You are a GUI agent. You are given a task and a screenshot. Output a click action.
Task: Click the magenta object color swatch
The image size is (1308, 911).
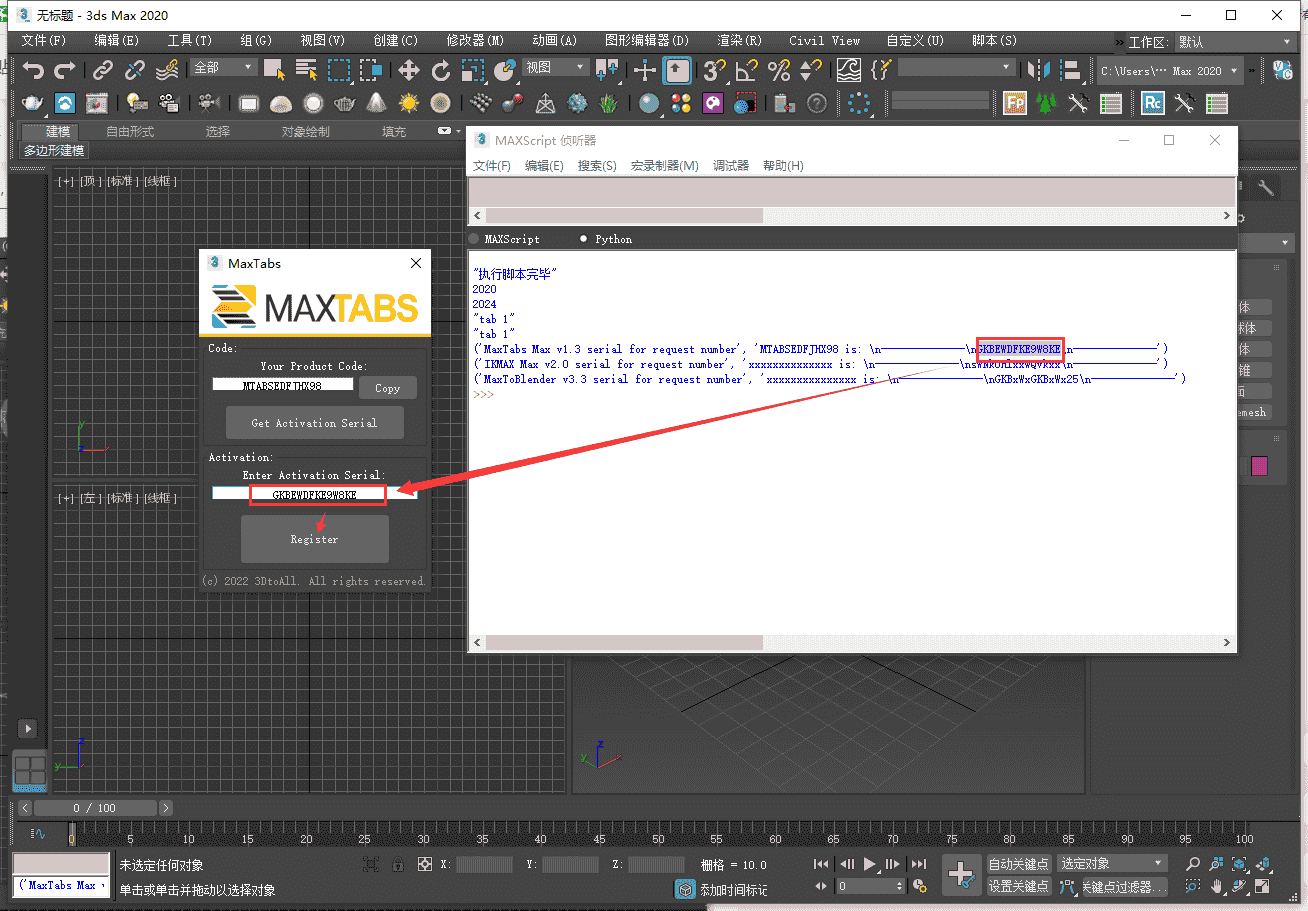point(1259,466)
